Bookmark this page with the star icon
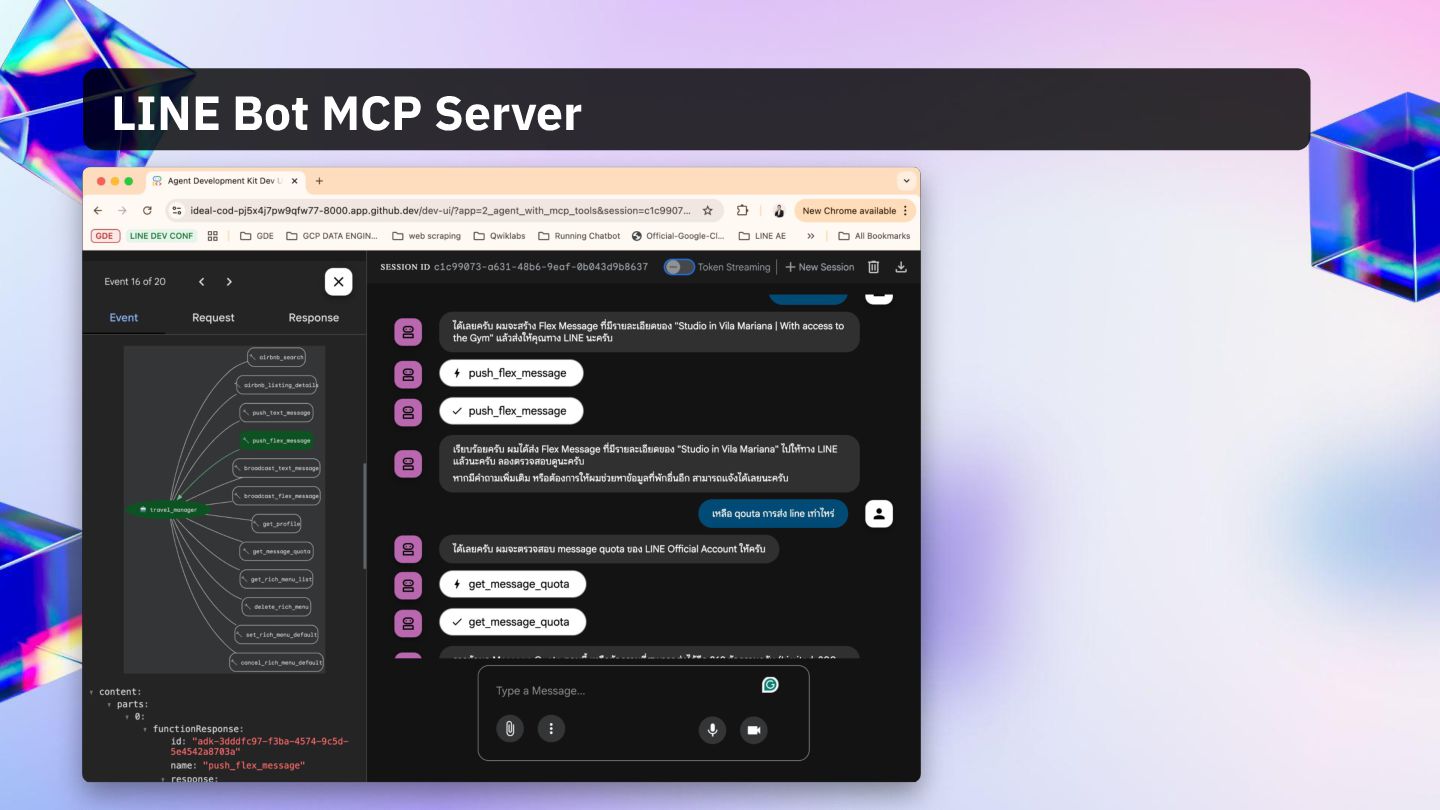Viewport: 1440px width, 810px height. coord(707,211)
